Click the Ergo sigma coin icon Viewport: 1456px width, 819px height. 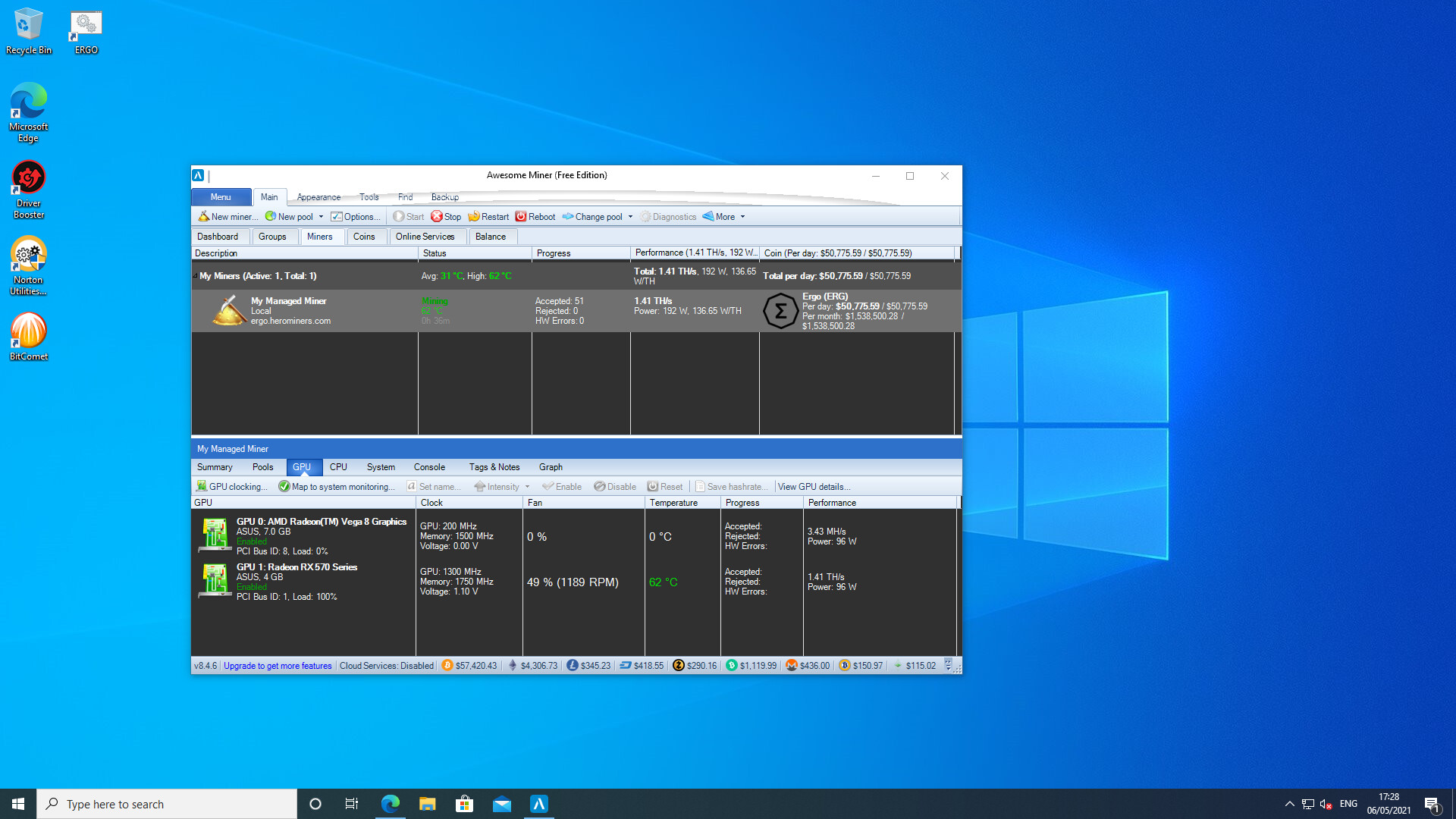click(x=780, y=311)
